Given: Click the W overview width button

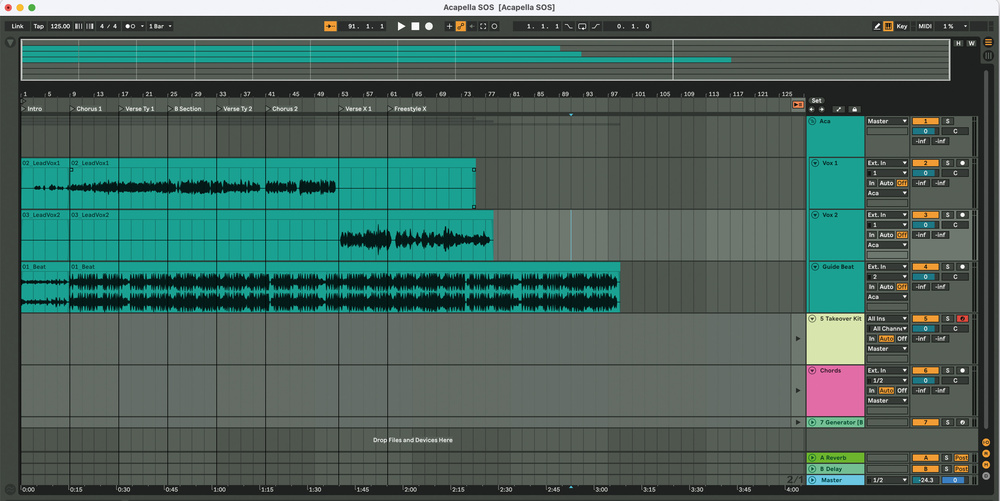Looking at the screenshot, I should click(971, 43).
